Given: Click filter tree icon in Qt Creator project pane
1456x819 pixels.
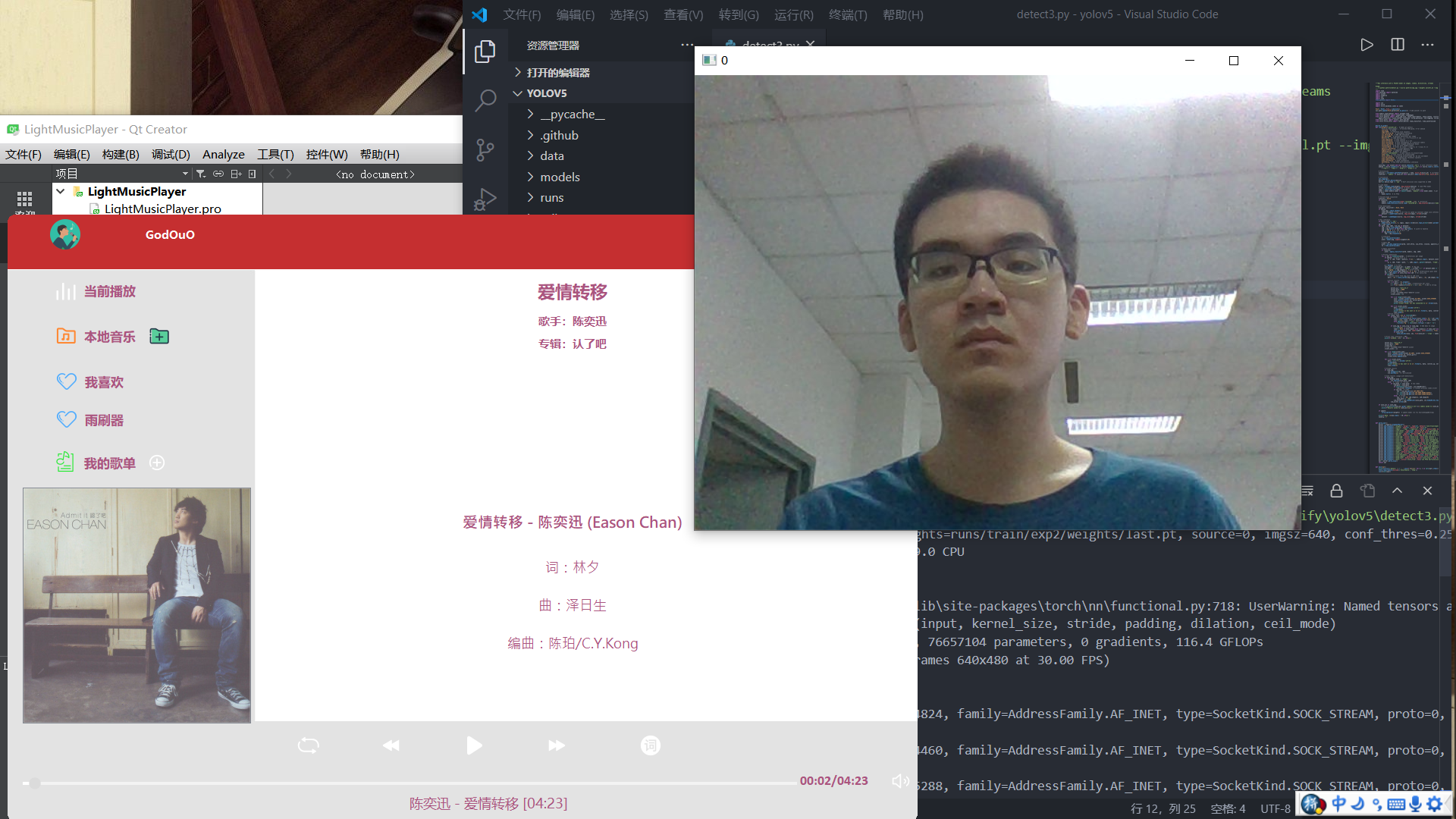Looking at the screenshot, I should (201, 174).
